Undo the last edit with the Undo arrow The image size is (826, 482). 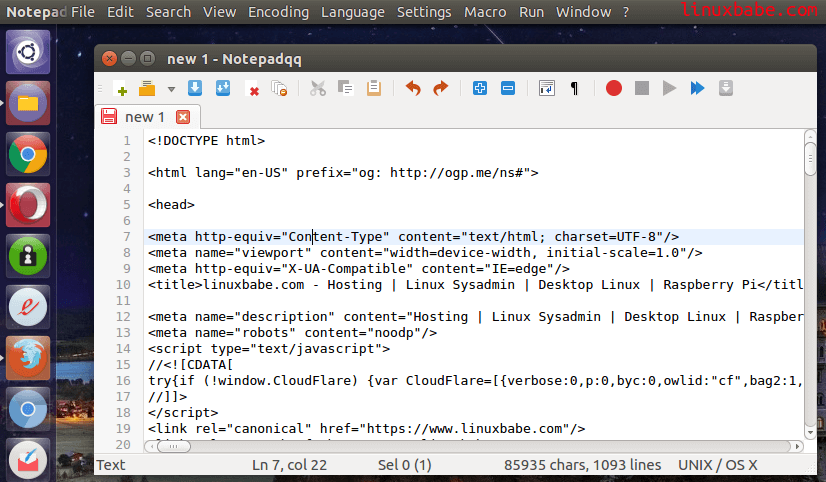coord(413,89)
